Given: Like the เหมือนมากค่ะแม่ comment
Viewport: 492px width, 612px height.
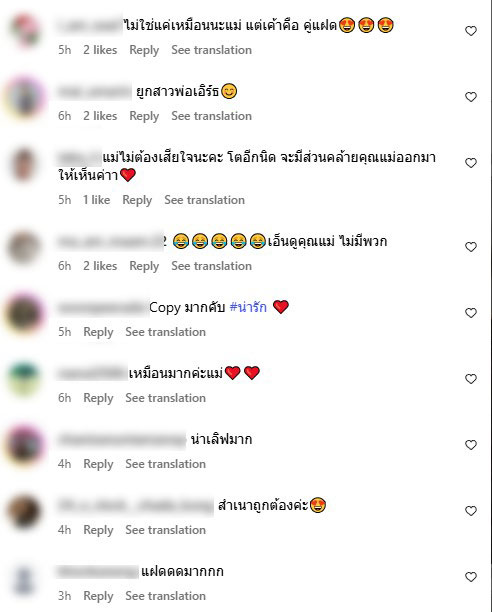Looking at the screenshot, I should tap(471, 379).
